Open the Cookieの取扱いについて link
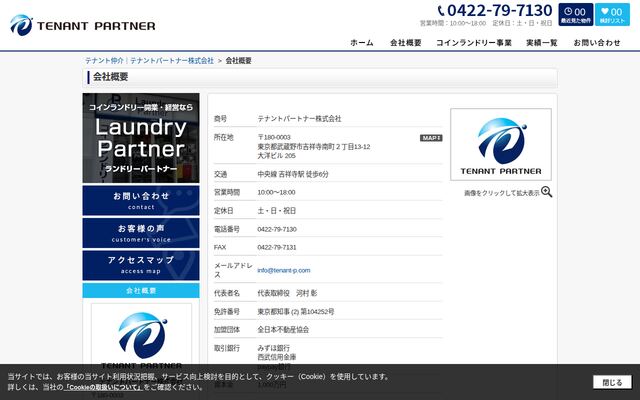This screenshot has width=640, height=400. point(103,387)
